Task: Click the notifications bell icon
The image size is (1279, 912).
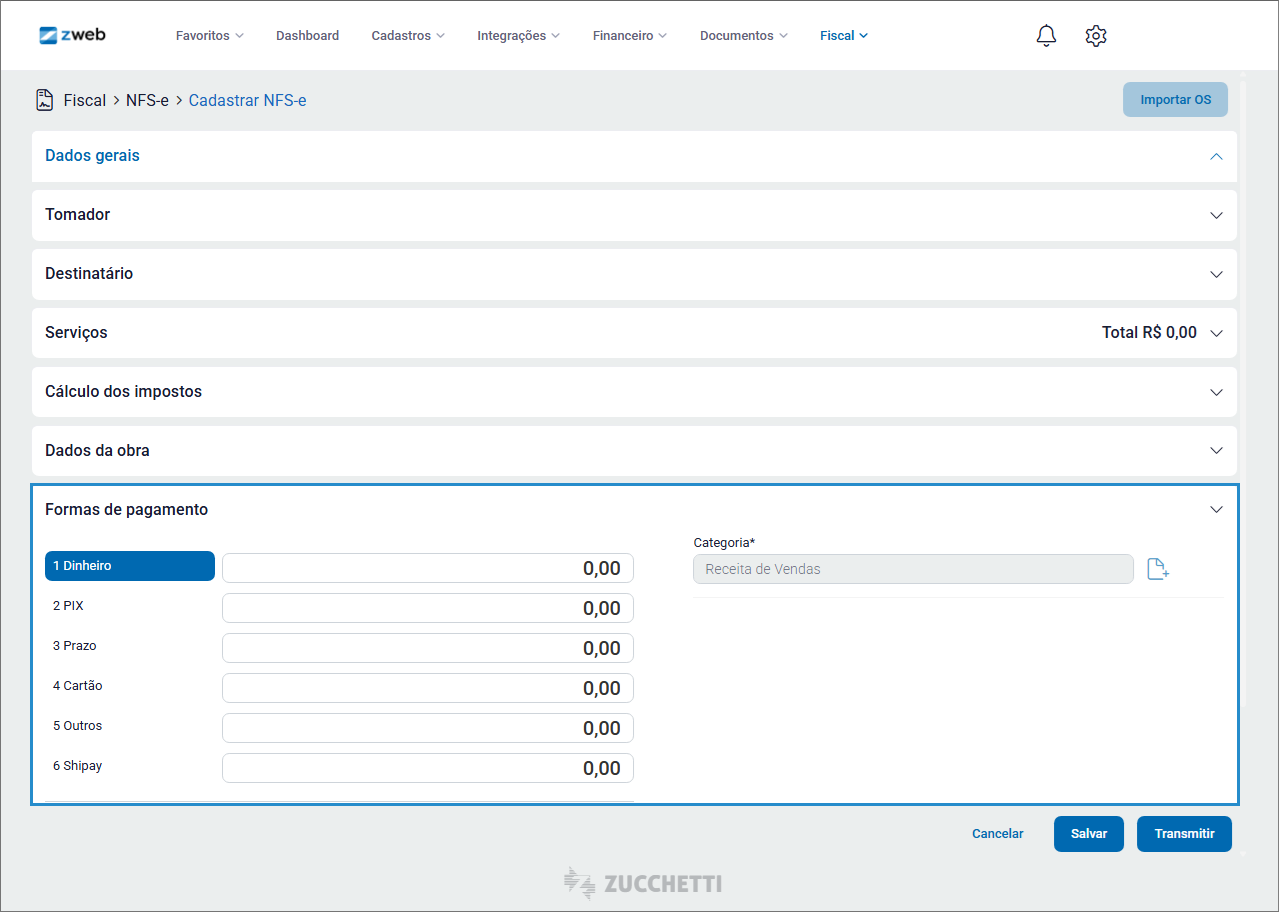Action: 1046,36
